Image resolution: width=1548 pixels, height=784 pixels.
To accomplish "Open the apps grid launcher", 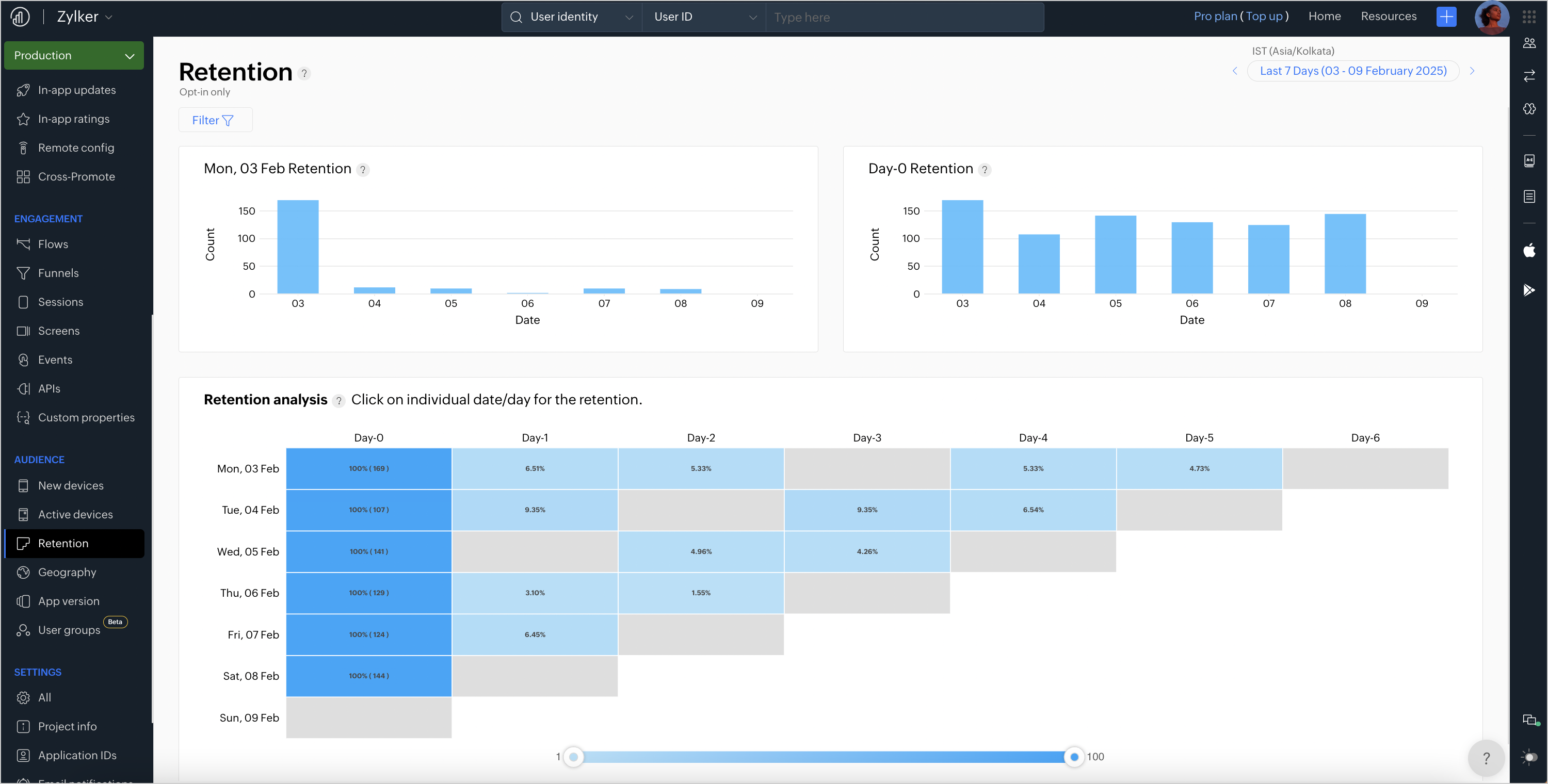I will click(x=1529, y=17).
